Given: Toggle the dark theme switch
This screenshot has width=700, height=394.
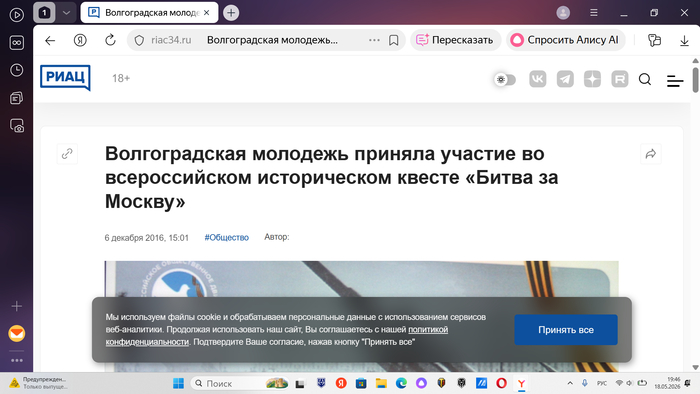Looking at the screenshot, I should [x=505, y=79].
